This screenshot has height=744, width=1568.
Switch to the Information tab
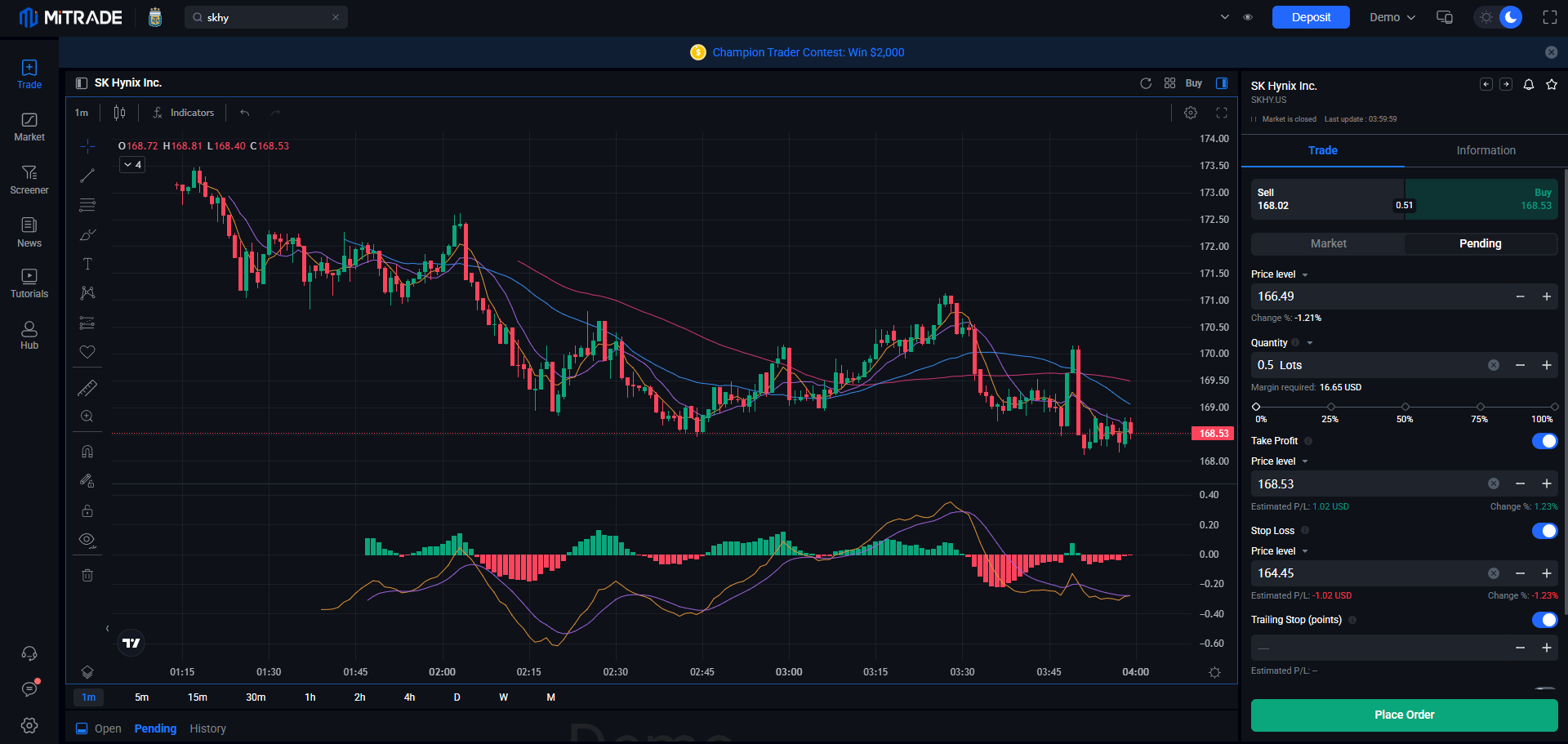[1486, 150]
